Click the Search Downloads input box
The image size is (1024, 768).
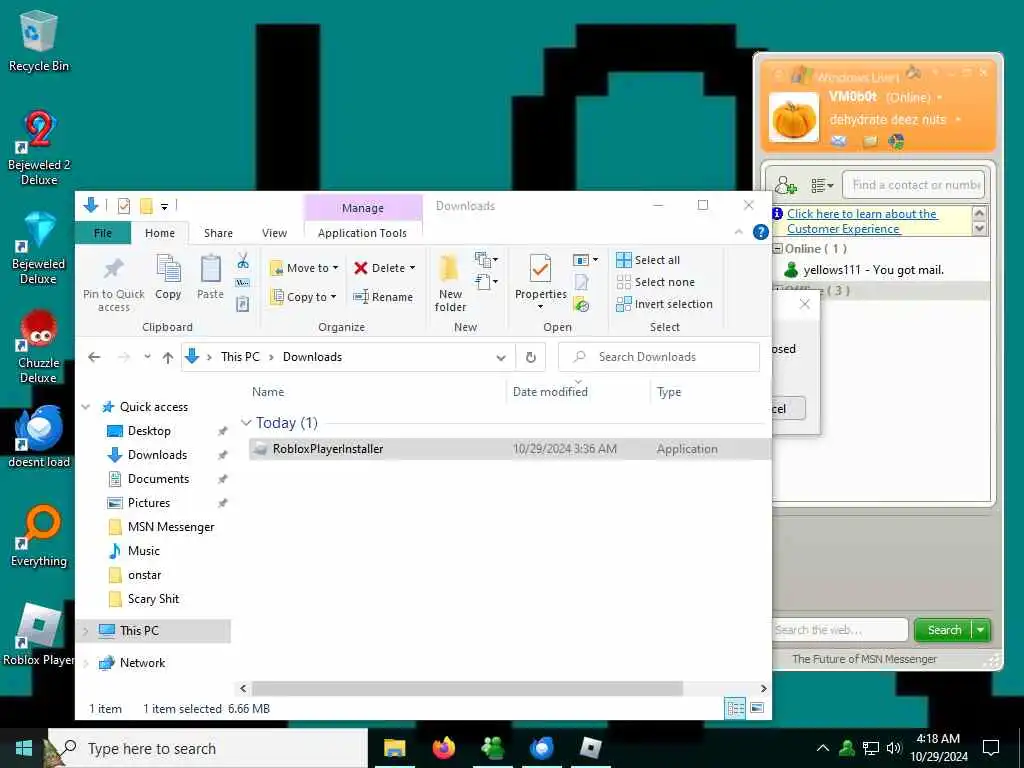[x=659, y=357]
